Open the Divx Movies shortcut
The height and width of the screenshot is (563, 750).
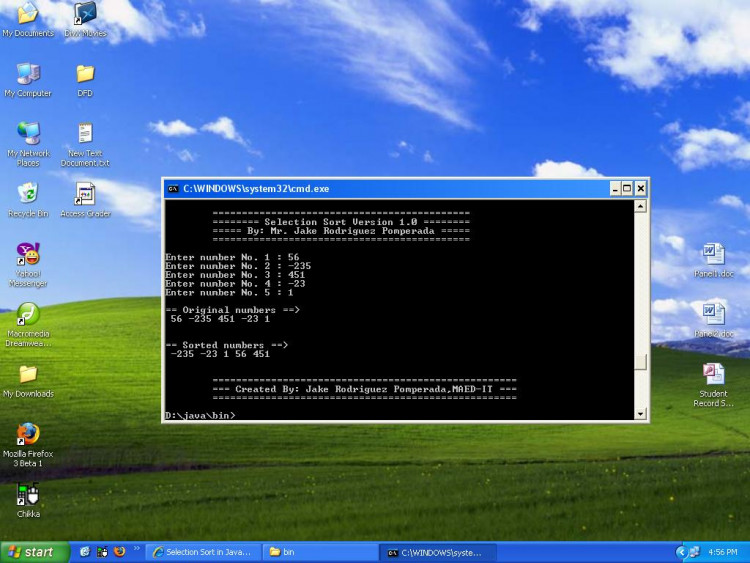click(x=85, y=19)
